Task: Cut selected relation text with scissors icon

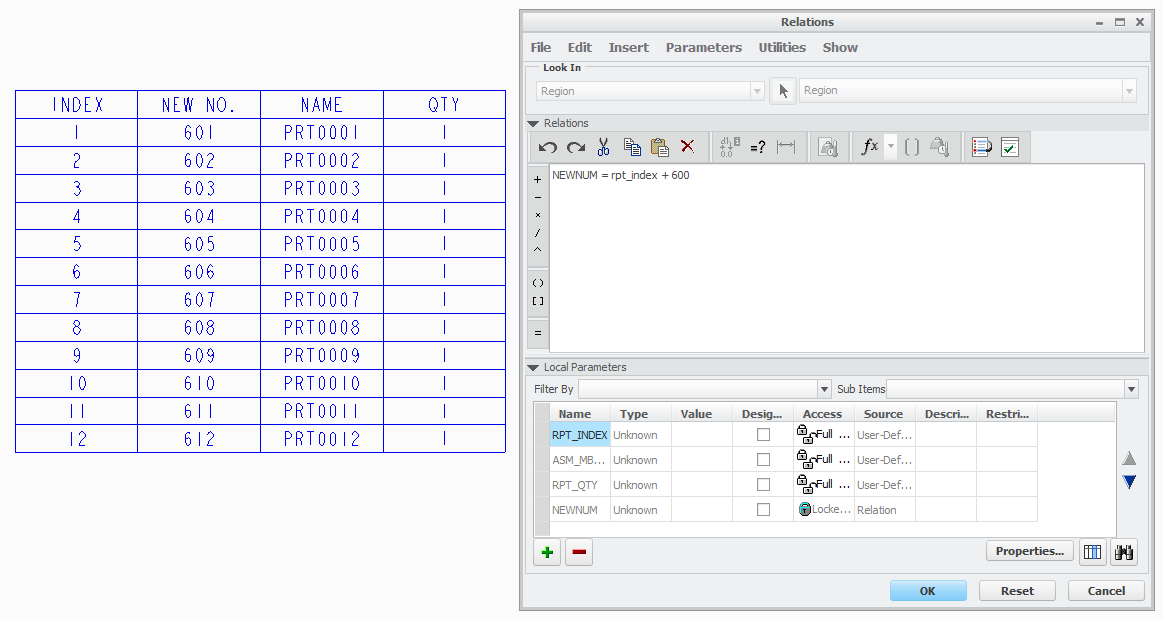Action: click(x=603, y=147)
